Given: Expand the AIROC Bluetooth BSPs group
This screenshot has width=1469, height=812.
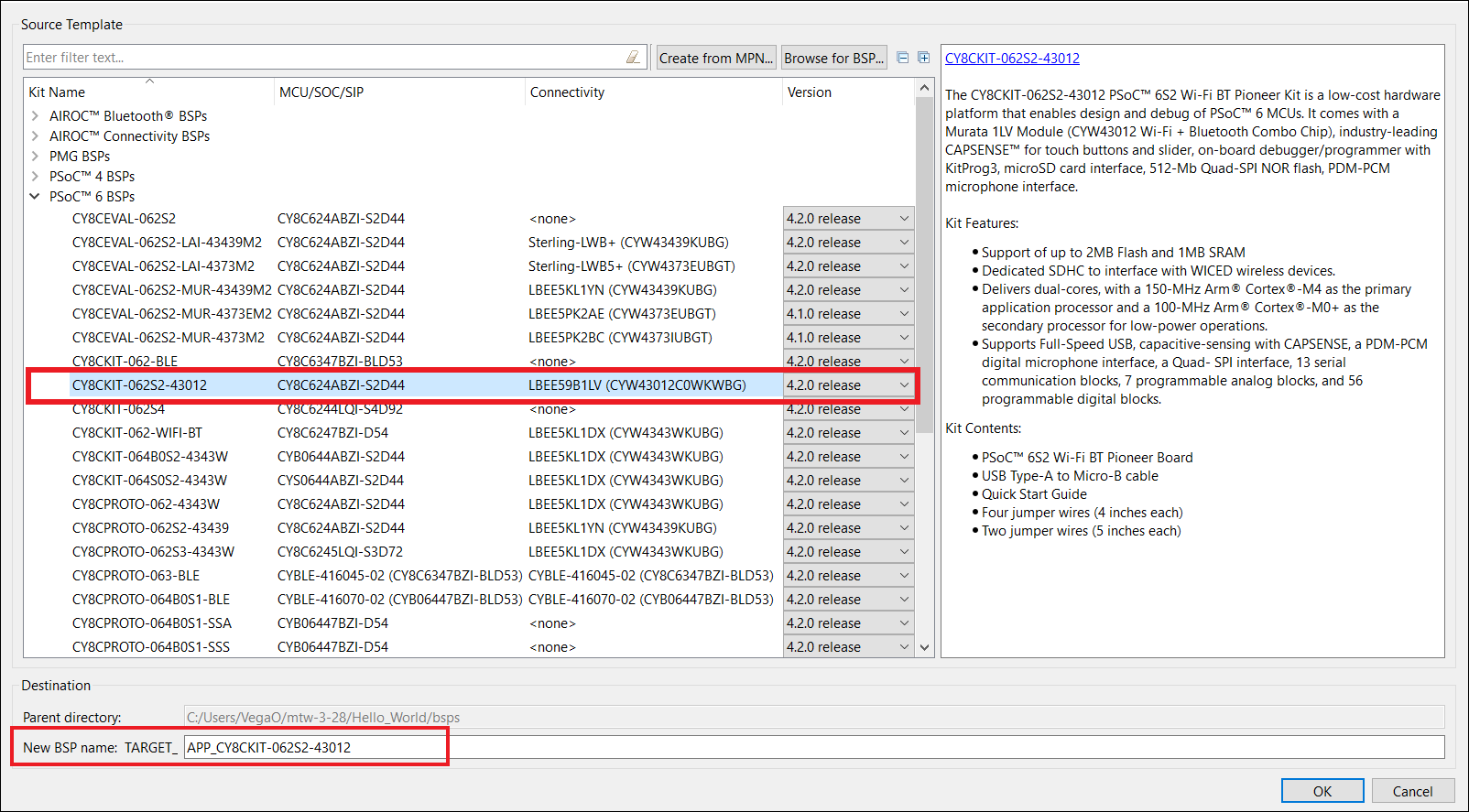Looking at the screenshot, I should (35, 116).
